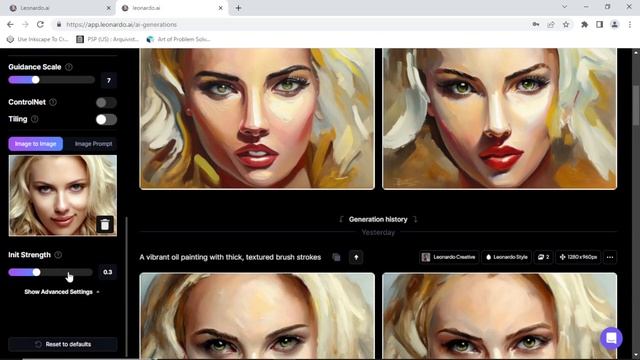This screenshot has width=640, height=360.
Task: Toggle the ControlNet switch
Action: [106, 102]
